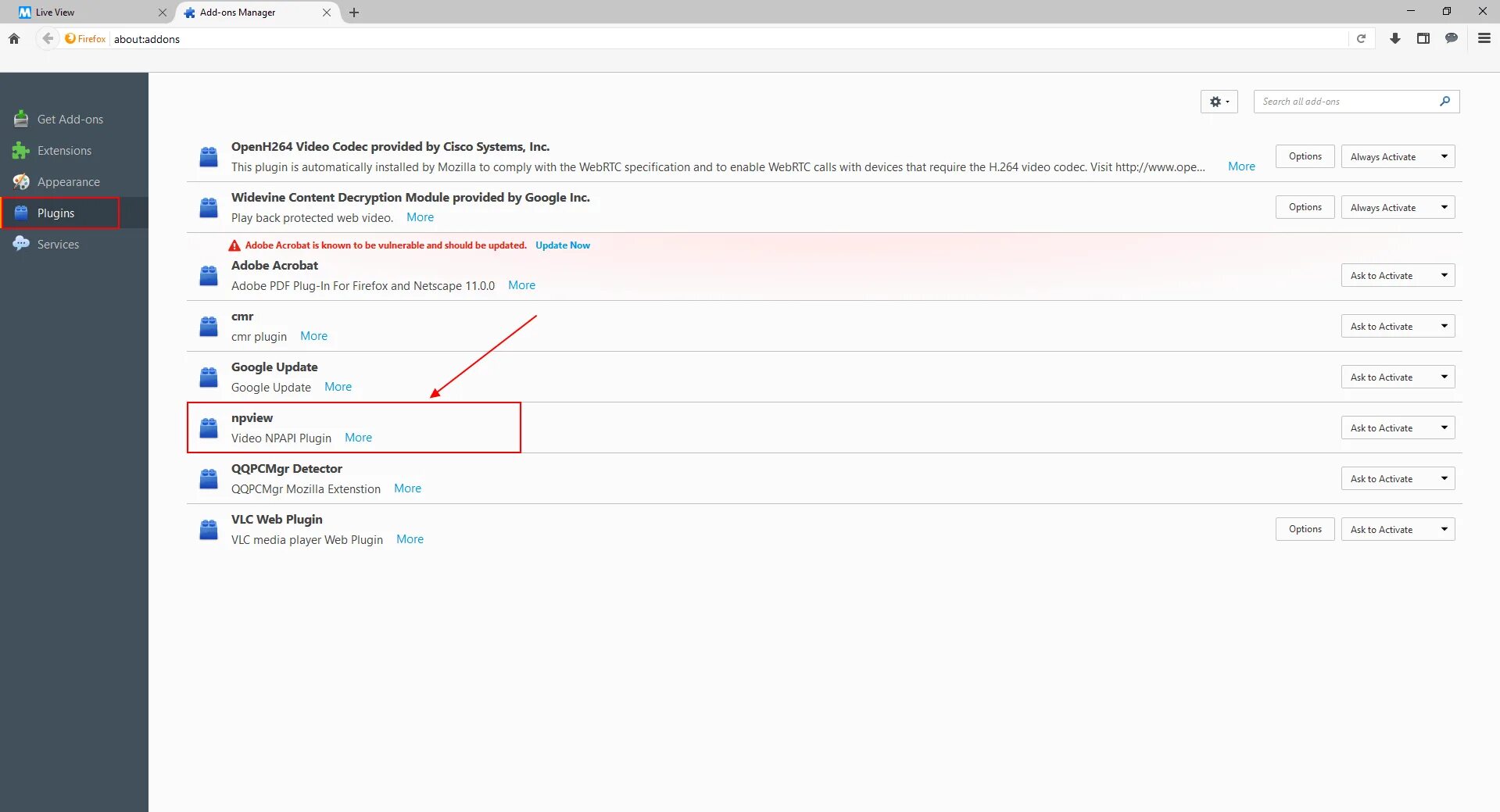
Task: Close the Live View tab
Action: (163, 13)
